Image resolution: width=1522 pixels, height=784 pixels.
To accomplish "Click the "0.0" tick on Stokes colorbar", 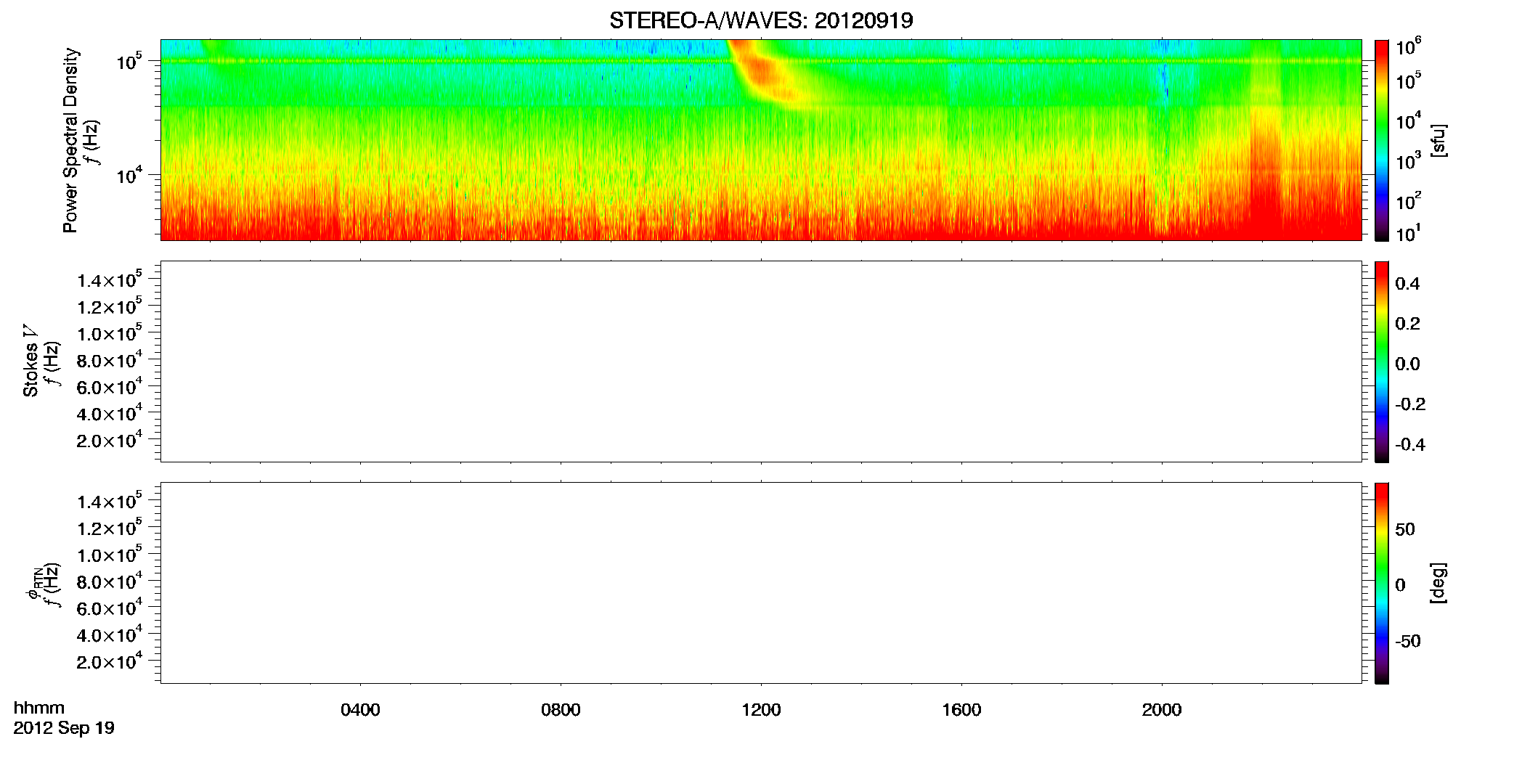I will point(1407,364).
